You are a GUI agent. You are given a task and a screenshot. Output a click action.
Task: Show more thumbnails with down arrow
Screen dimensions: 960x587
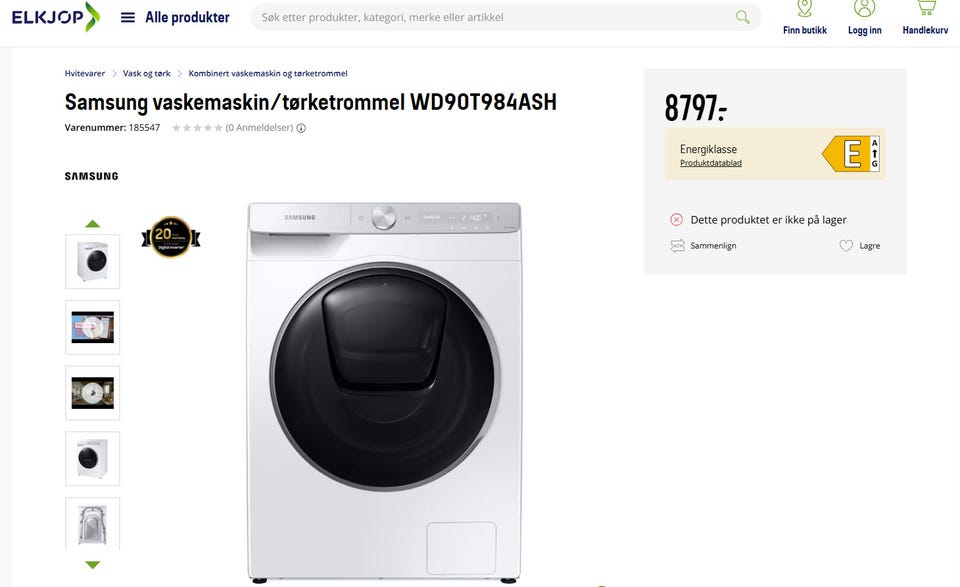pos(92,564)
